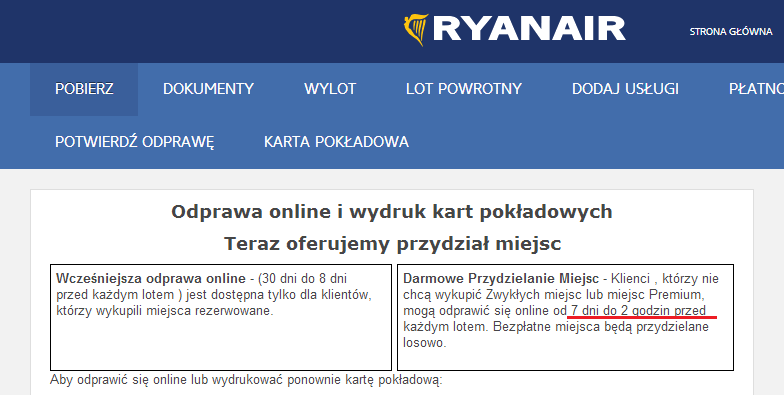This screenshot has height=395, width=784.
Task: Go to the DOKUMENTY step
Action: pos(208,89)
